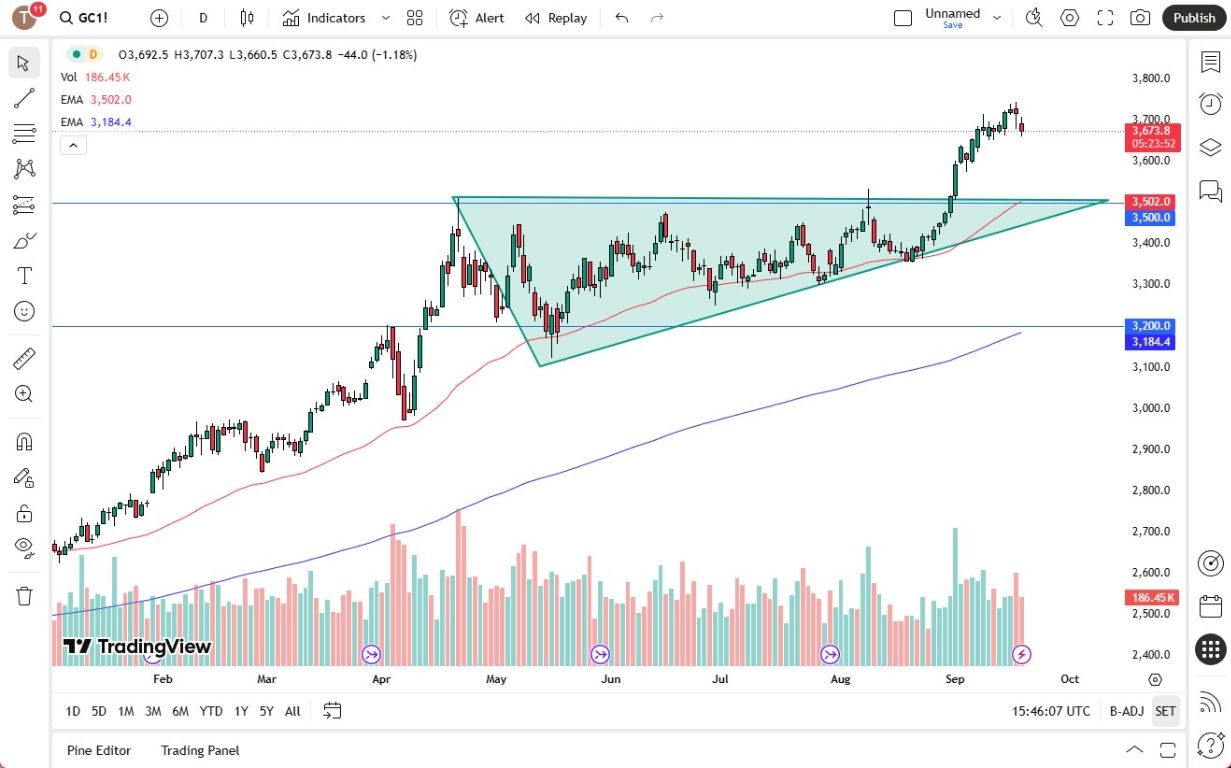The image size is (1231, 768).
Task: Switch to the Trading Panel tab
Action: click(199, 750)
